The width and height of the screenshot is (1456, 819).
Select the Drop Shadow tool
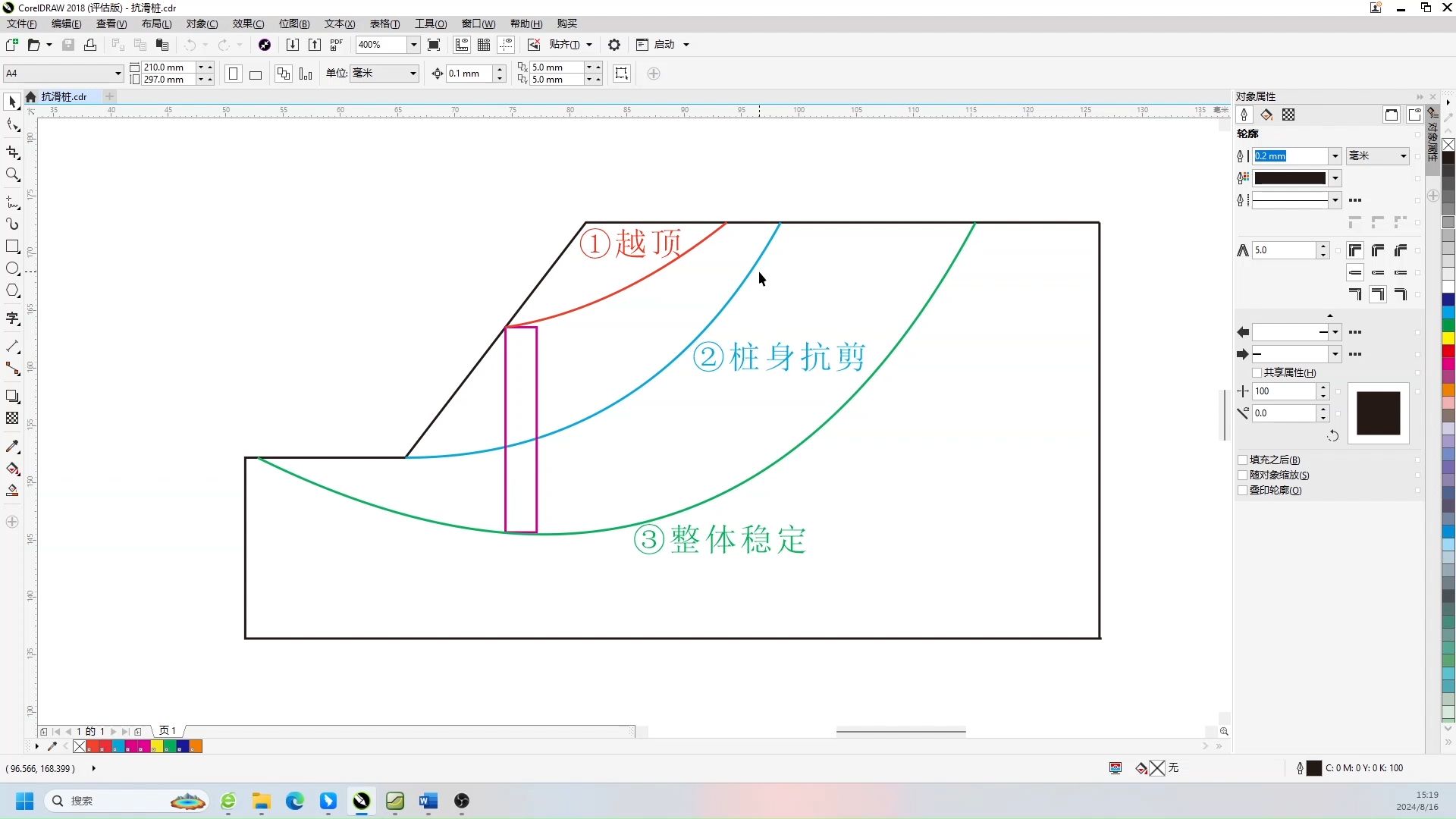(x=12, y=396)
